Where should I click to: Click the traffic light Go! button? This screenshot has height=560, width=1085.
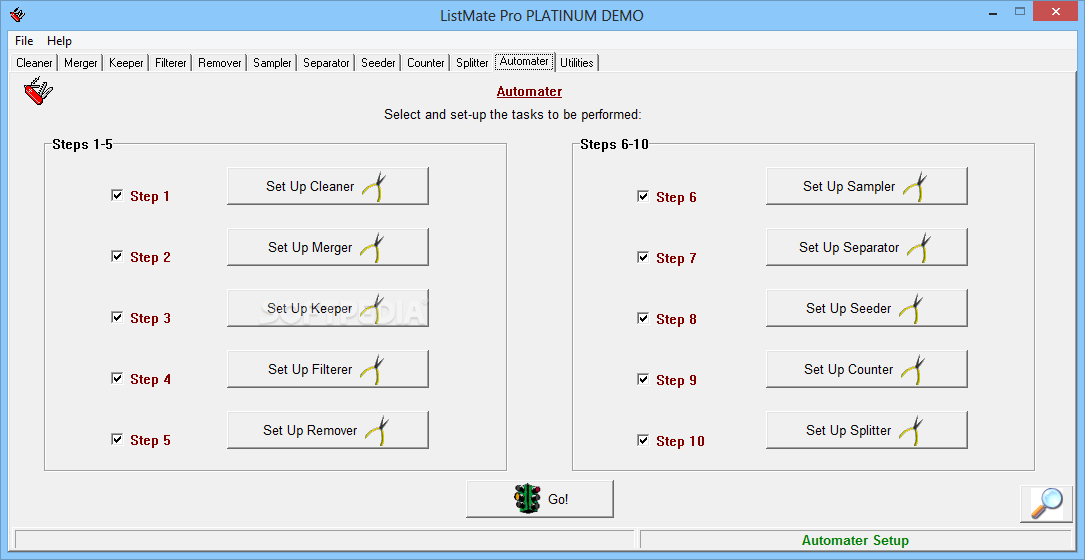(540, 499)
